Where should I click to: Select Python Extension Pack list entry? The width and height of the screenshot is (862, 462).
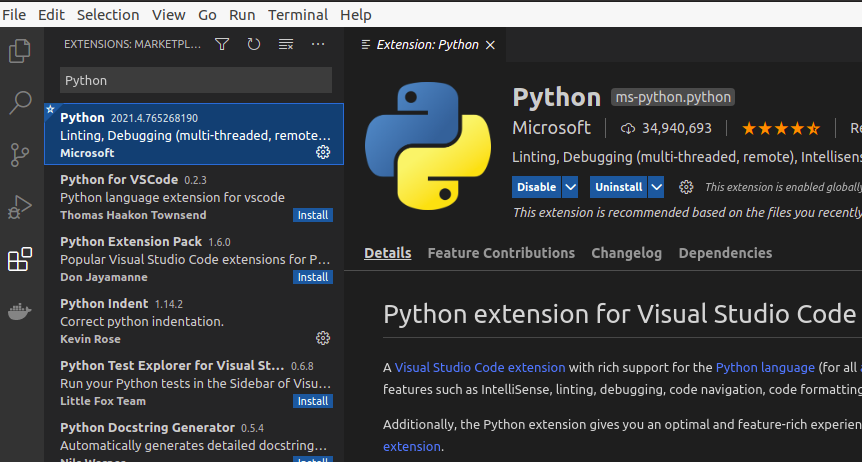pos(194,258)
